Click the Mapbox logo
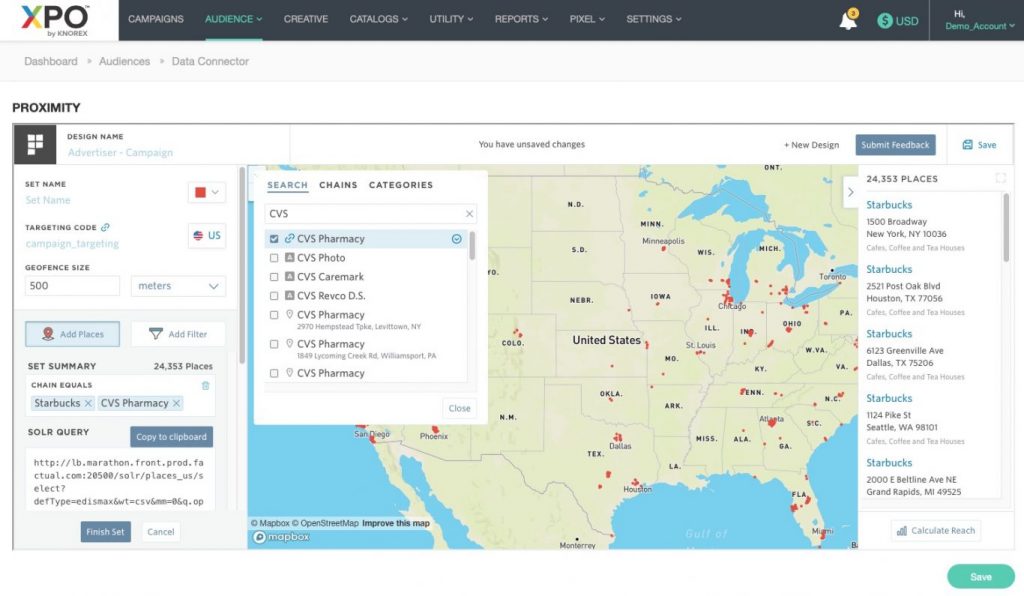The height and width of the screenshot is (596, 1024). [281, 537]
